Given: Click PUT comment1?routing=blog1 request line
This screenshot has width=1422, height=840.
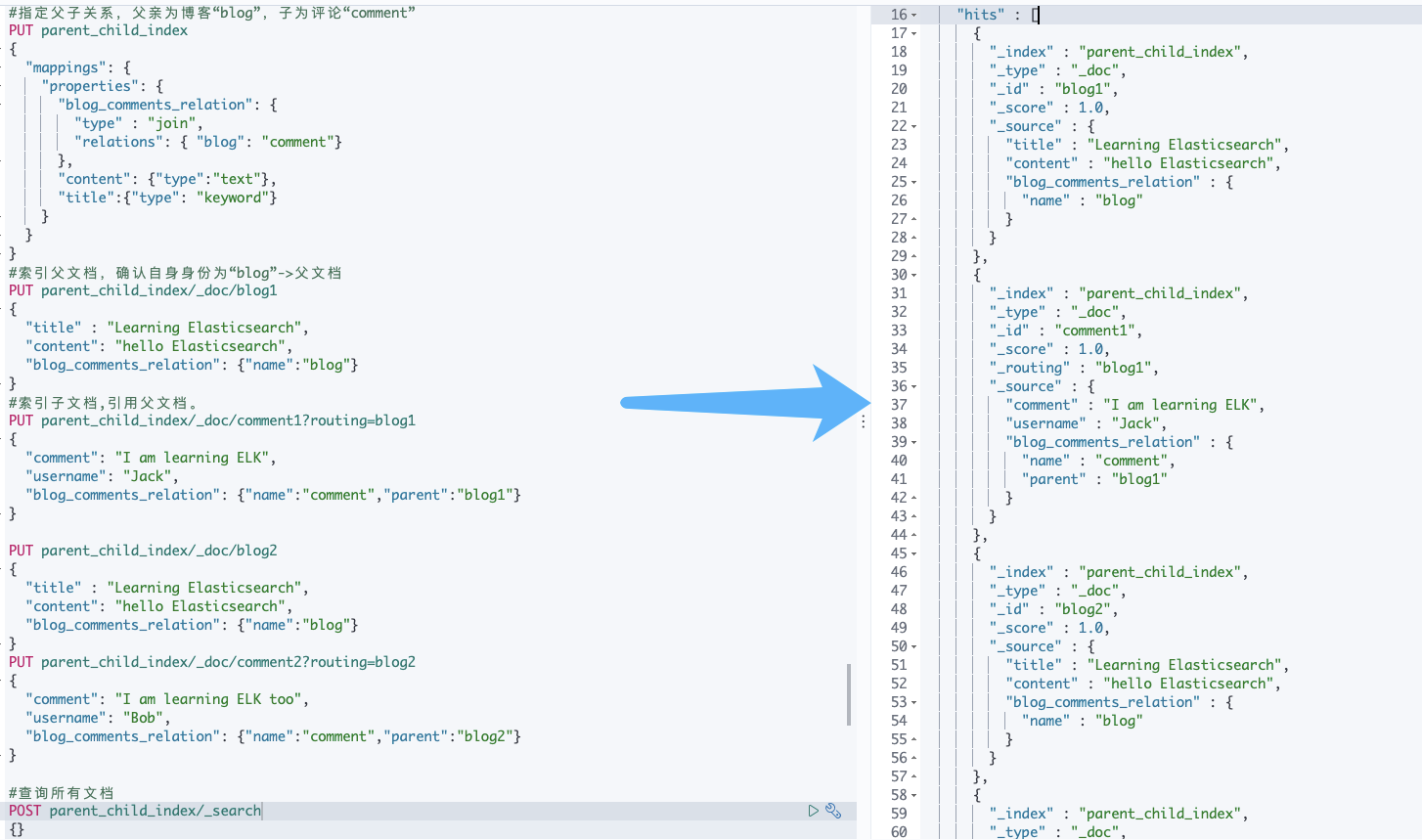Looking at the screenshot, I should tap(212, 420).
